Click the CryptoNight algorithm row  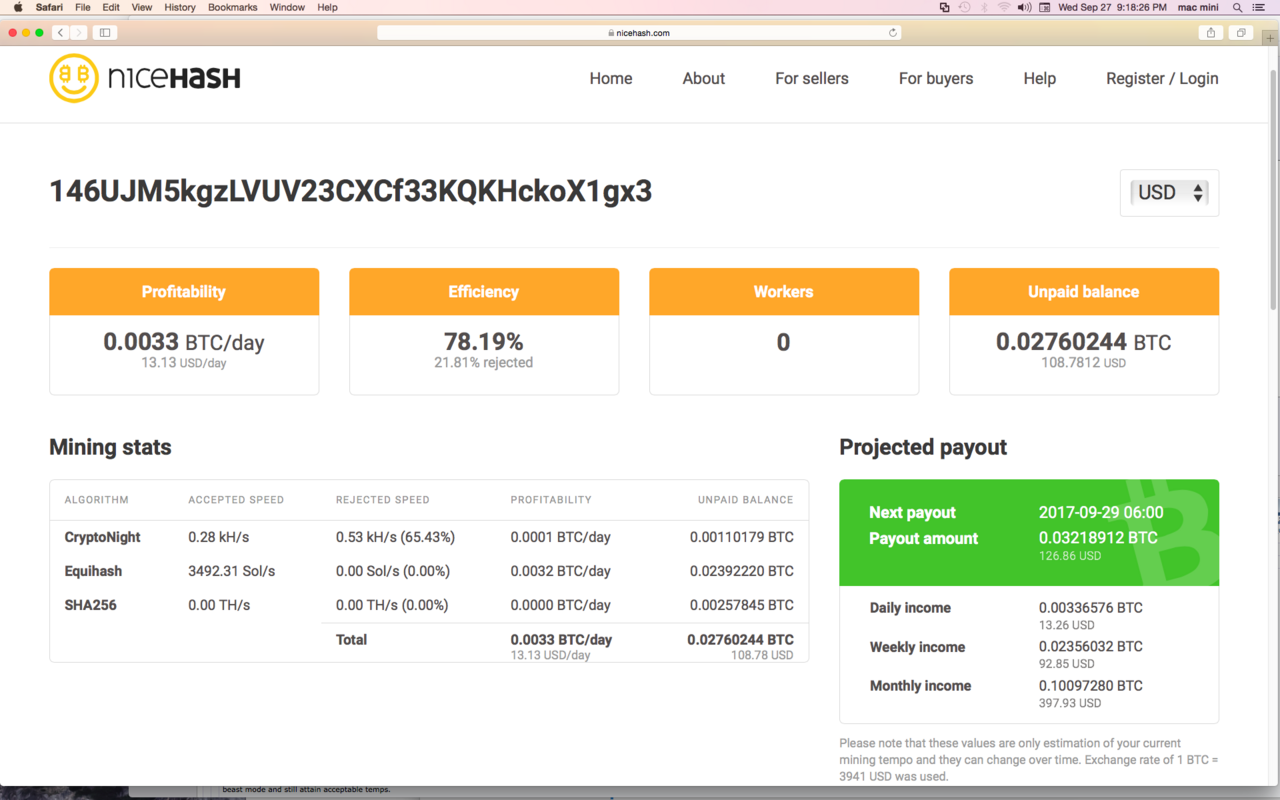pyautogui.click(x=429, y=537)
